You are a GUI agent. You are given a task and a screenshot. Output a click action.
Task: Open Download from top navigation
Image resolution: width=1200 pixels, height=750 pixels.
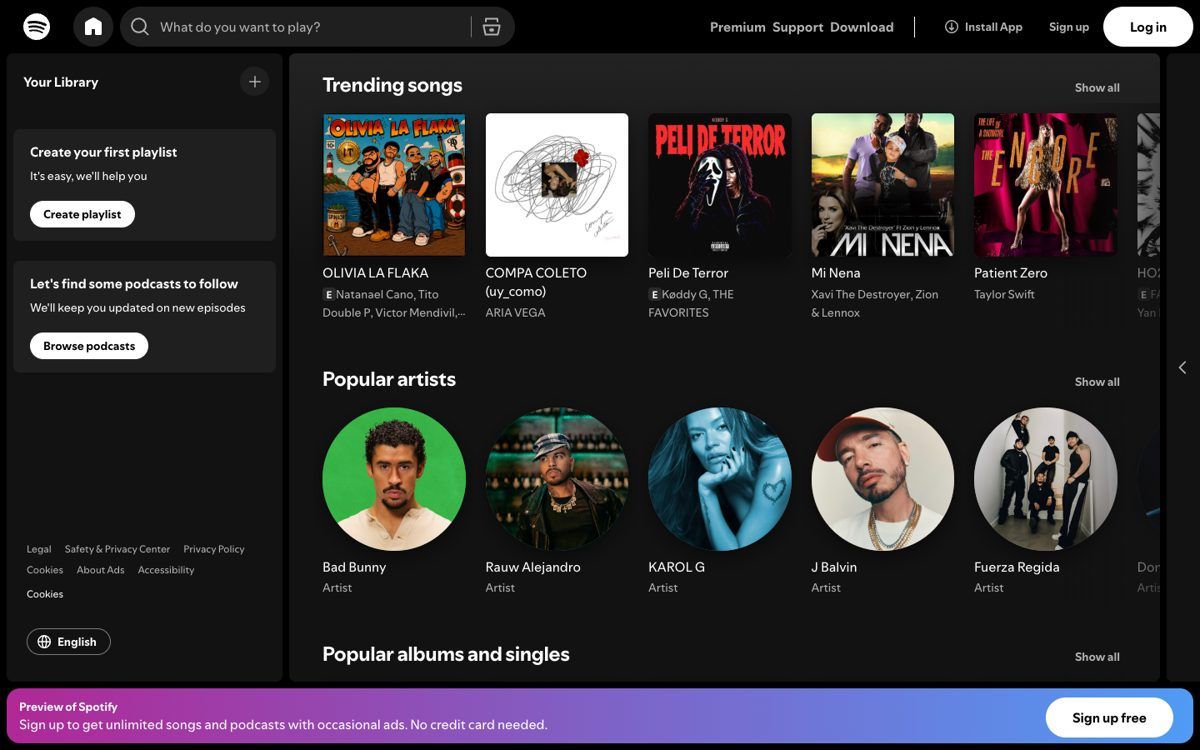[x=862, y=27]
